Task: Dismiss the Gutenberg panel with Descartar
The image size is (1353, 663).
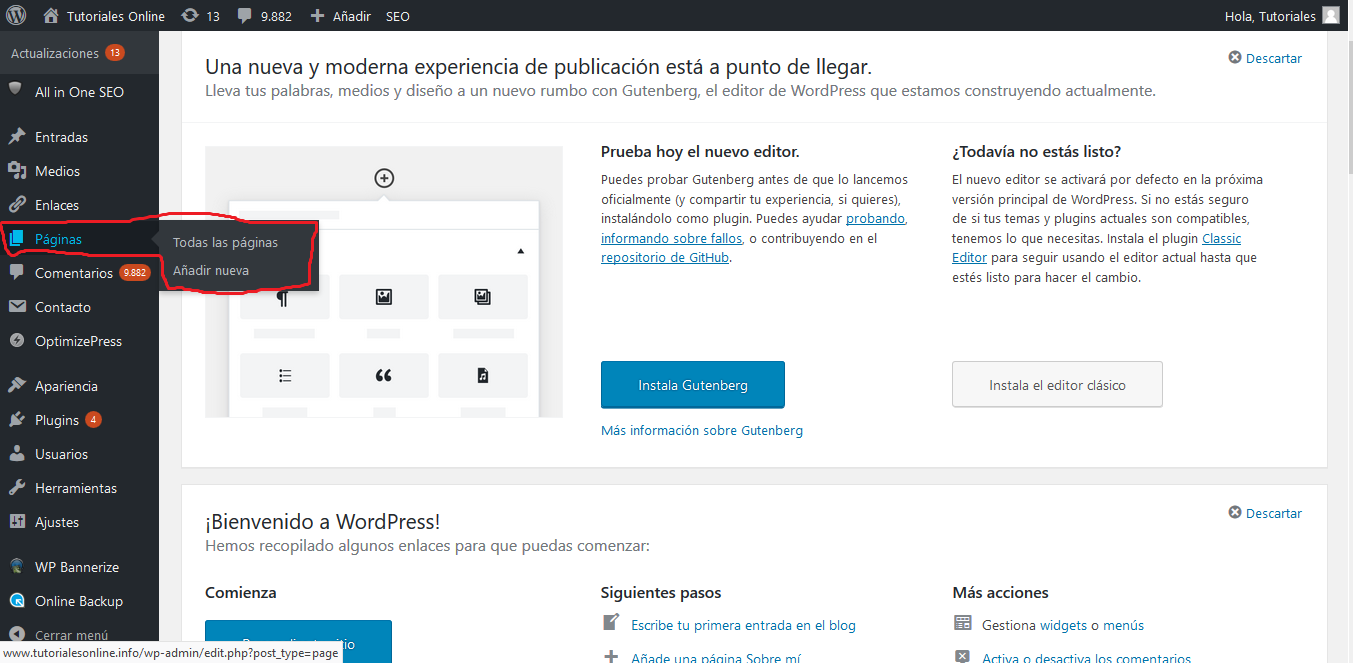Action: [1265, 58]
